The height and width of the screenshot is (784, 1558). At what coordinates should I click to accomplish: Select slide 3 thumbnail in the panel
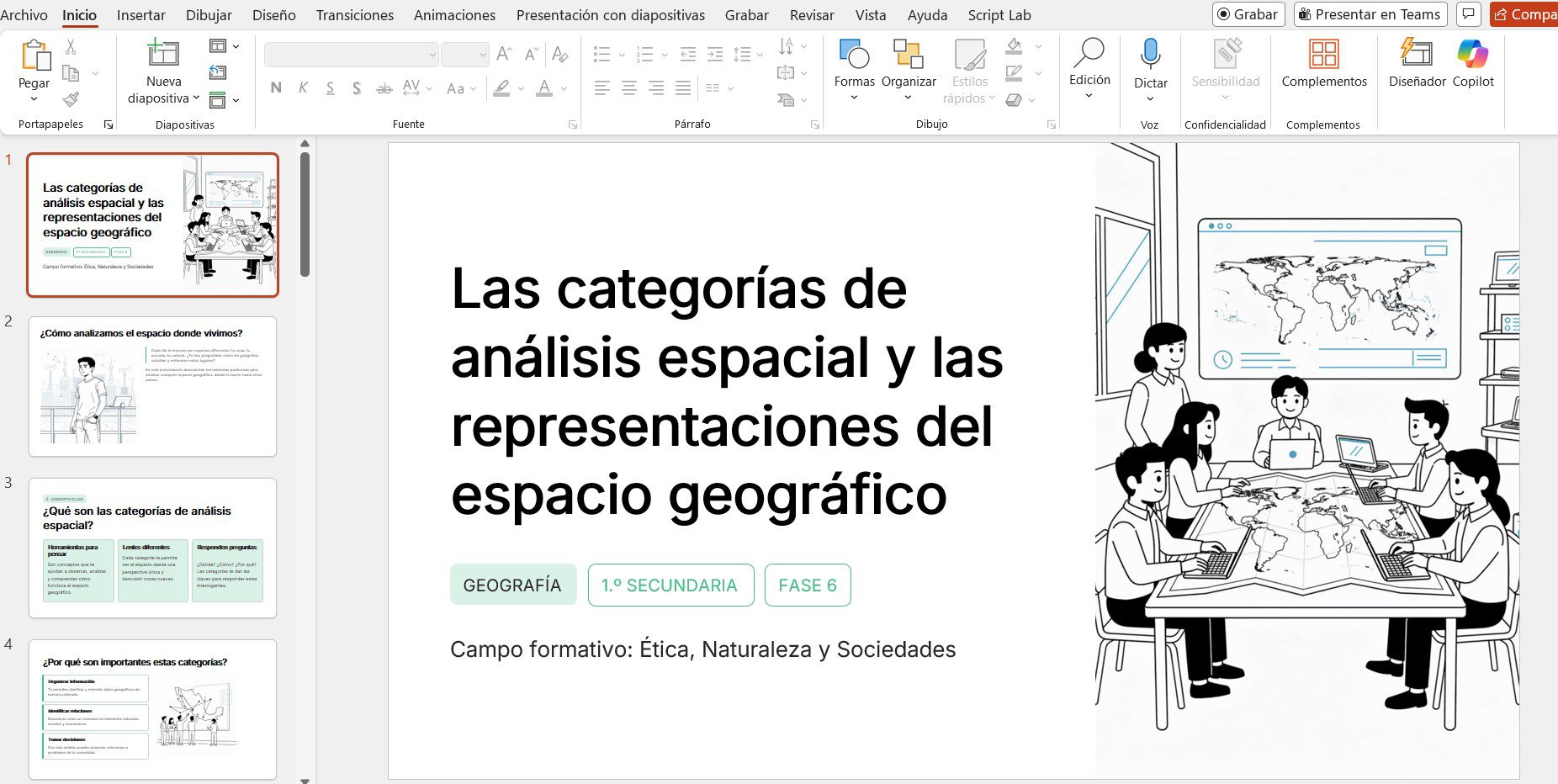[152, 547]
